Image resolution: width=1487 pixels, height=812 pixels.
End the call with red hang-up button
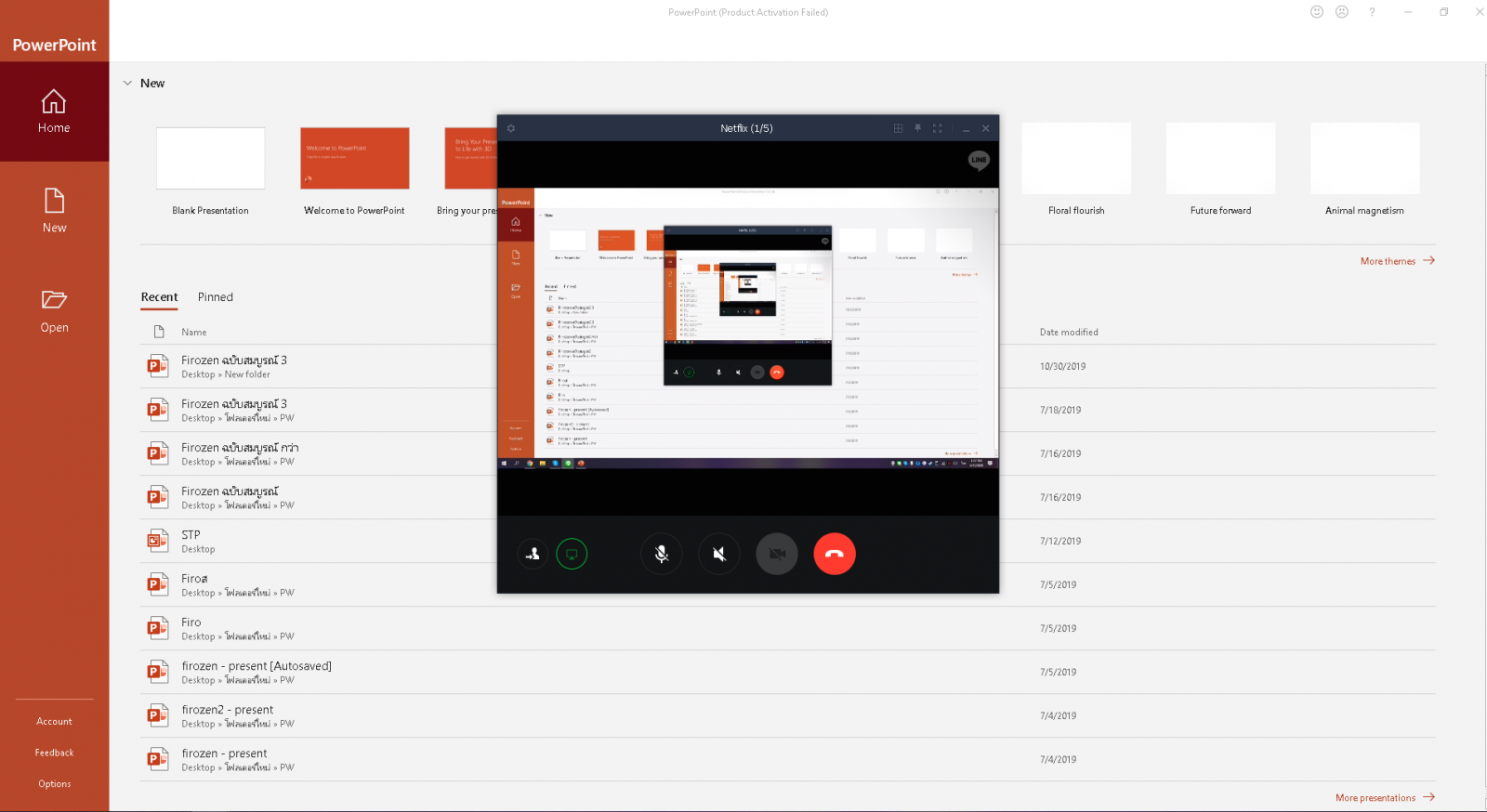pyautogui.click(x=835, y=554)
